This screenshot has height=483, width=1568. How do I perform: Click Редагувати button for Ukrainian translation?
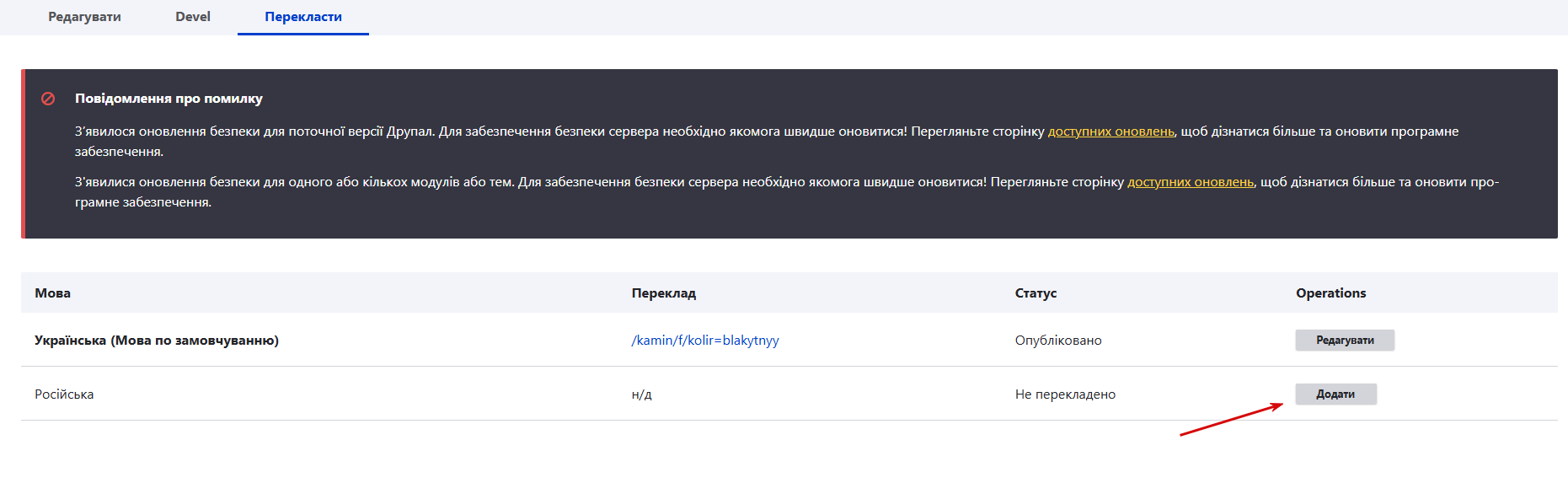tap(1345, 340)
